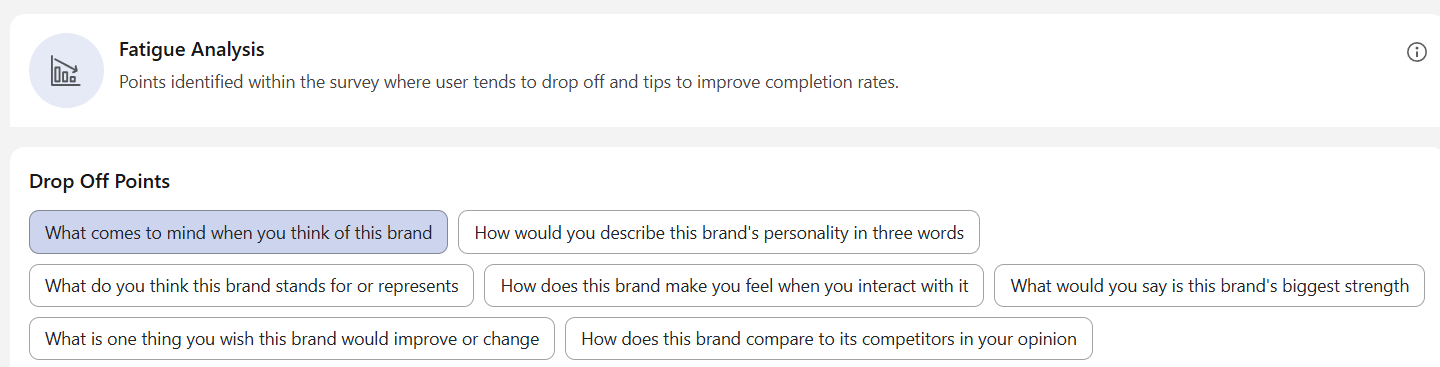Click the description about improving completion rates
The image size is (1440, 367).
509,82
